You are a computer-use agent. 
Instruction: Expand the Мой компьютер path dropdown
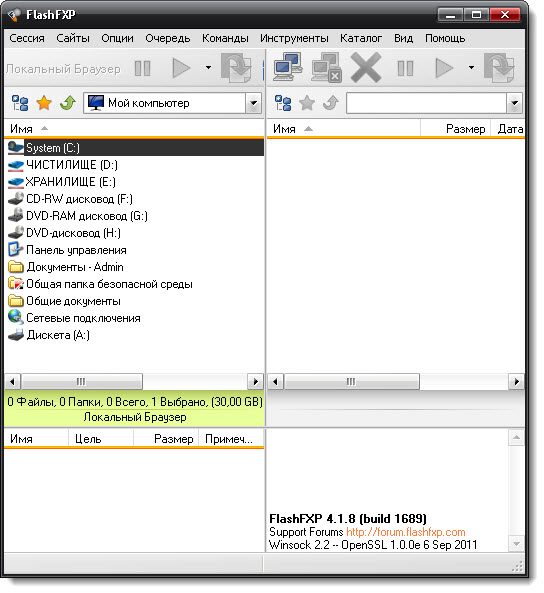pos(253,103)
